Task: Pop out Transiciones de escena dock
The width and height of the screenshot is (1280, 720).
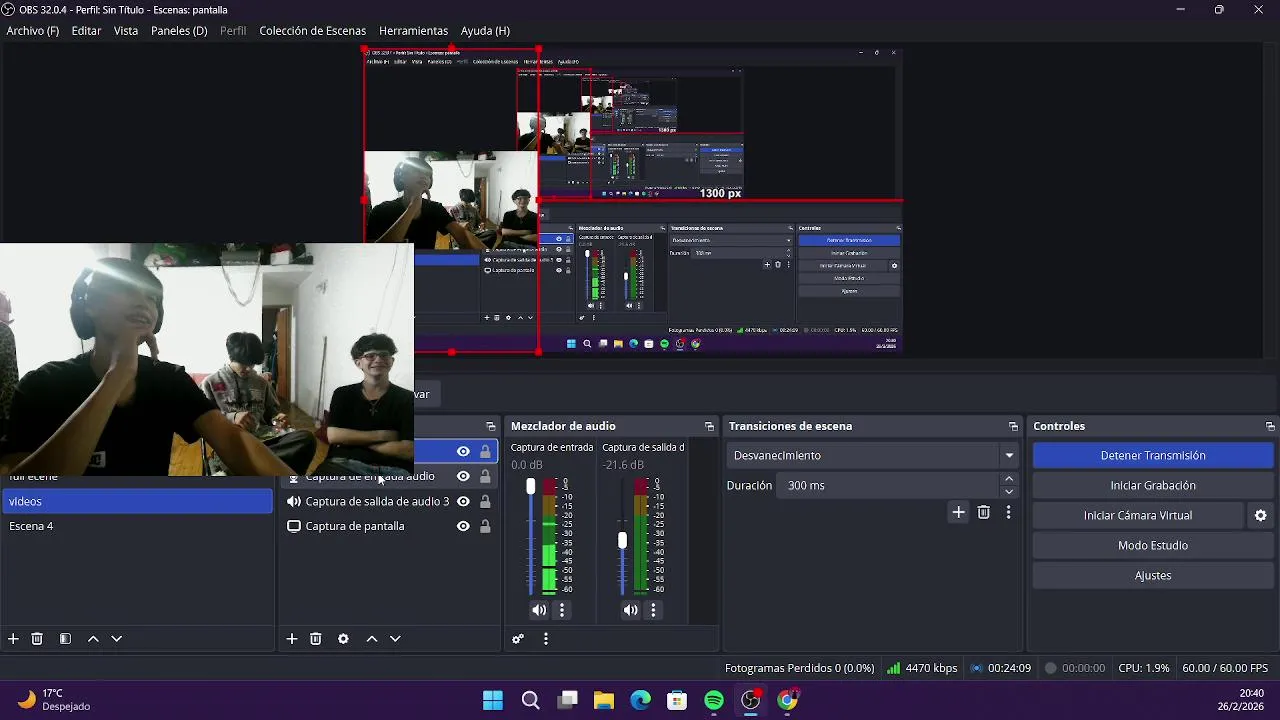Action: pyautogui.click(x=1013, y=426)
